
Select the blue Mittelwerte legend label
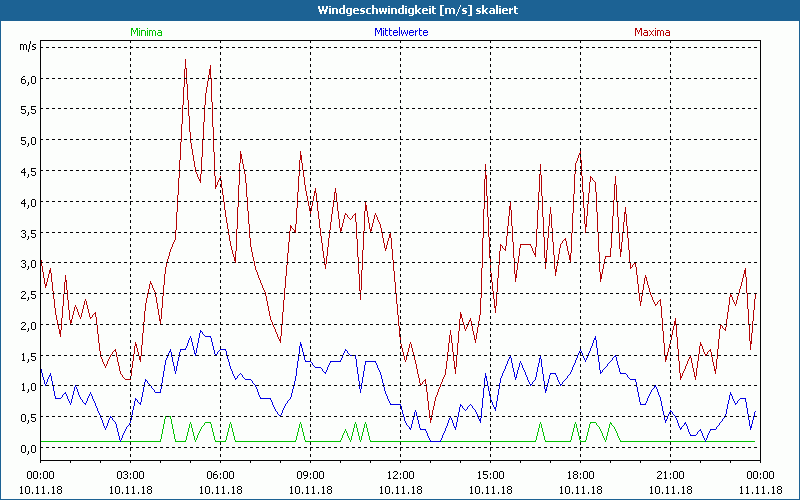[401, 32]
